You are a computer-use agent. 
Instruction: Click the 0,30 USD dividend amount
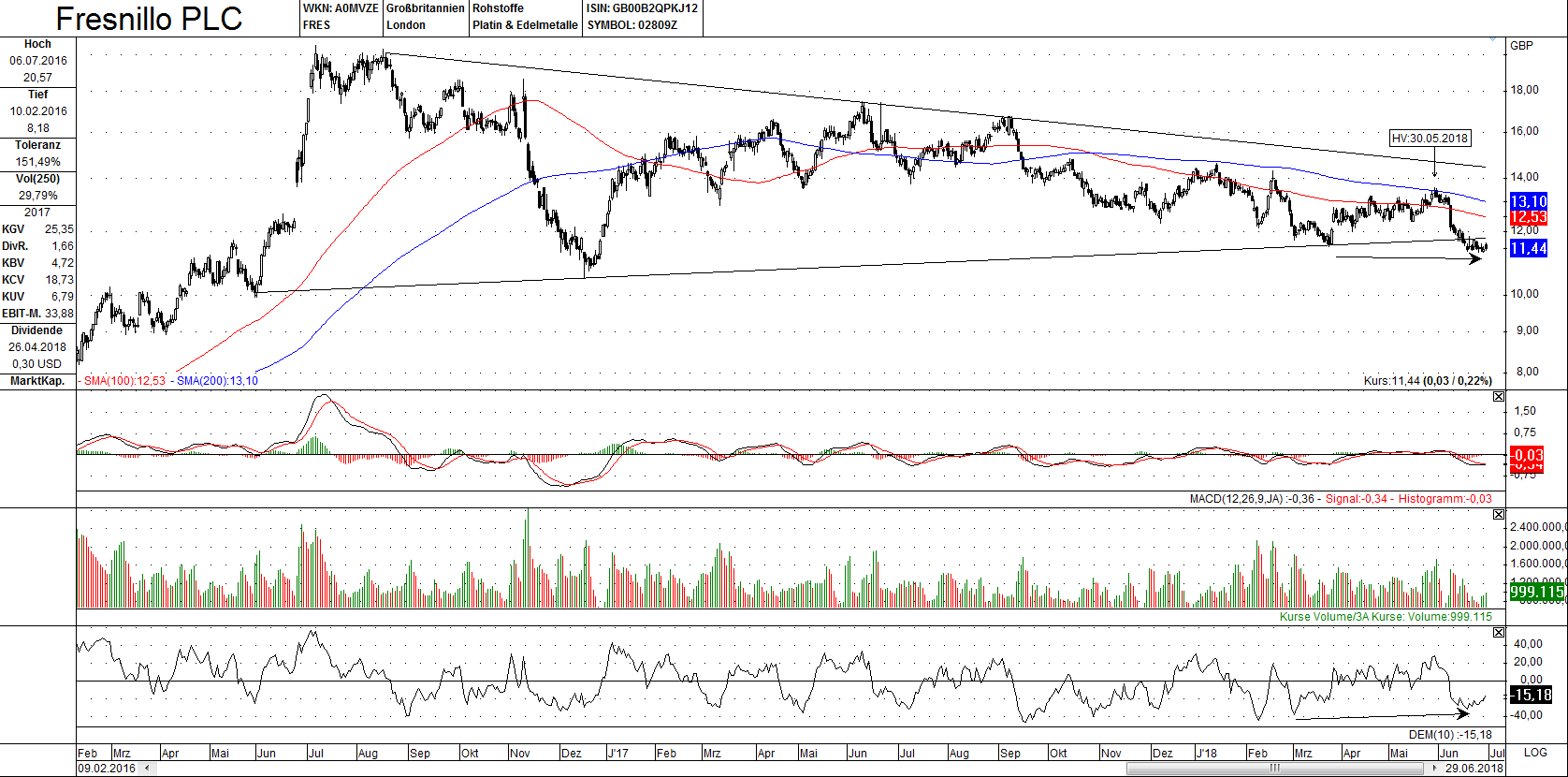pos(37,364)
